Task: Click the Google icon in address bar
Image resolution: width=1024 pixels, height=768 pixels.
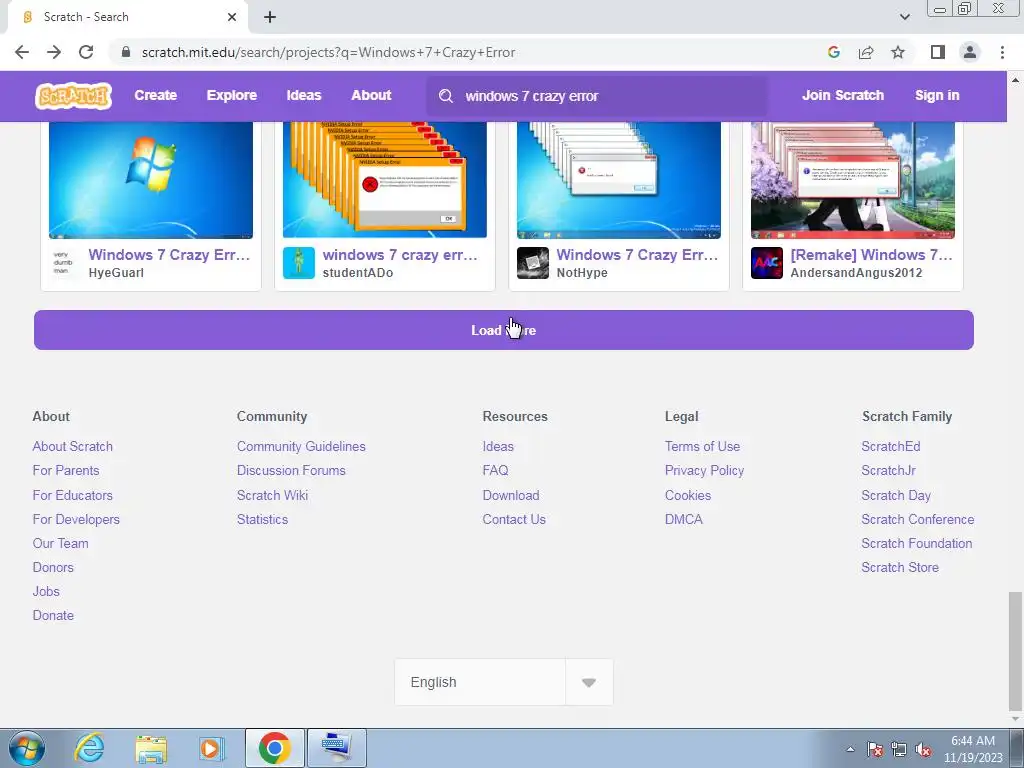Action: 833,52
